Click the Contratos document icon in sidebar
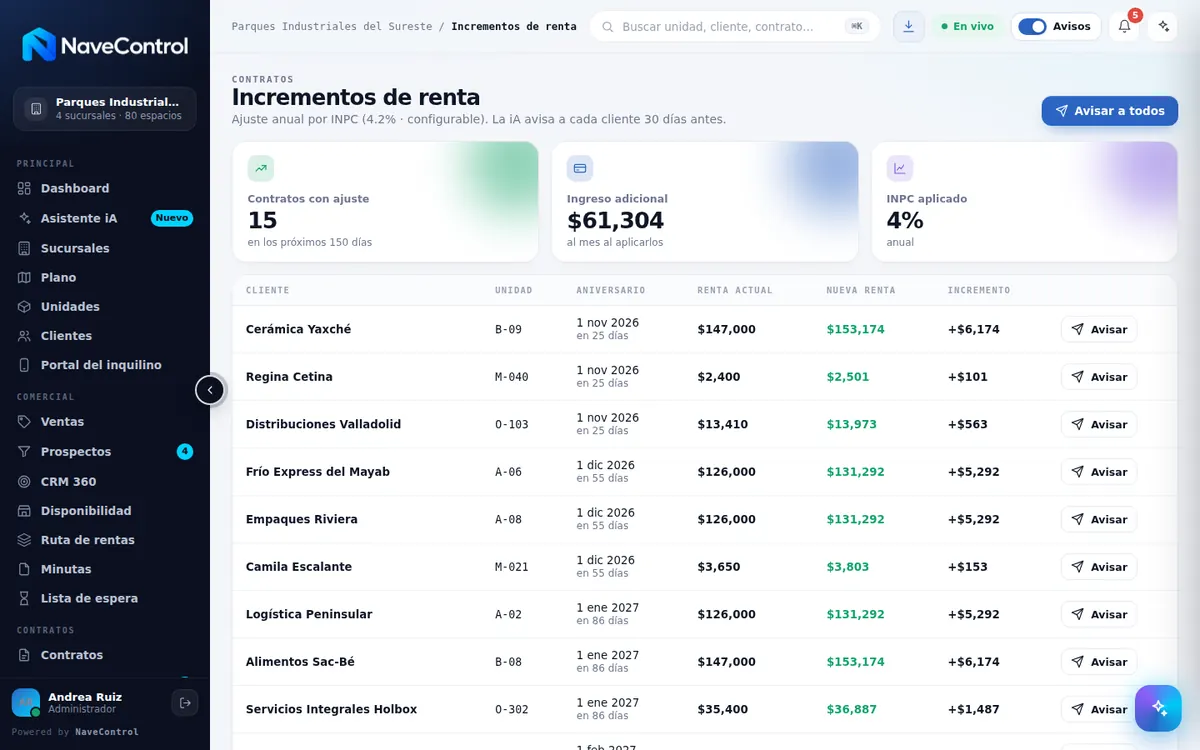This screenshot has height=750, width=1200. click(25, 655)
